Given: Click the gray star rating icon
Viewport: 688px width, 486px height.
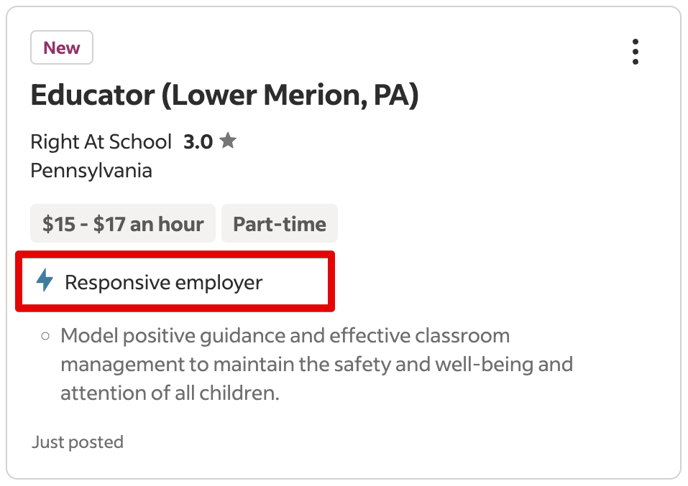Looking at the screenshot, I should point(228,141).
